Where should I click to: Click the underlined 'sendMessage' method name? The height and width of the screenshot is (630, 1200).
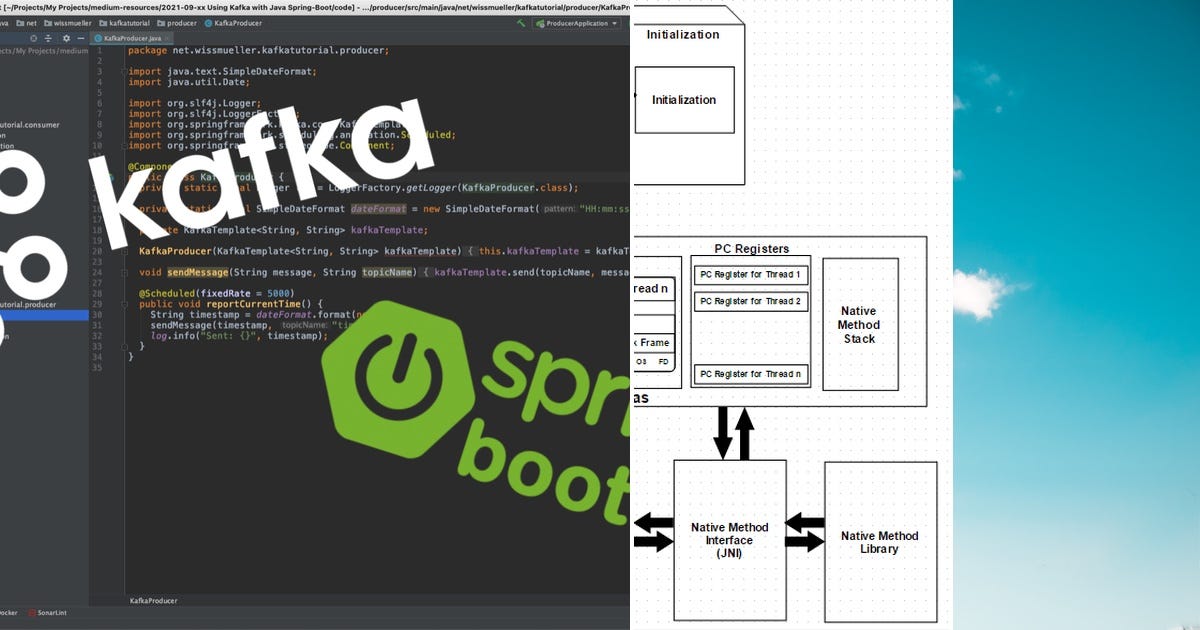(197, 272)
